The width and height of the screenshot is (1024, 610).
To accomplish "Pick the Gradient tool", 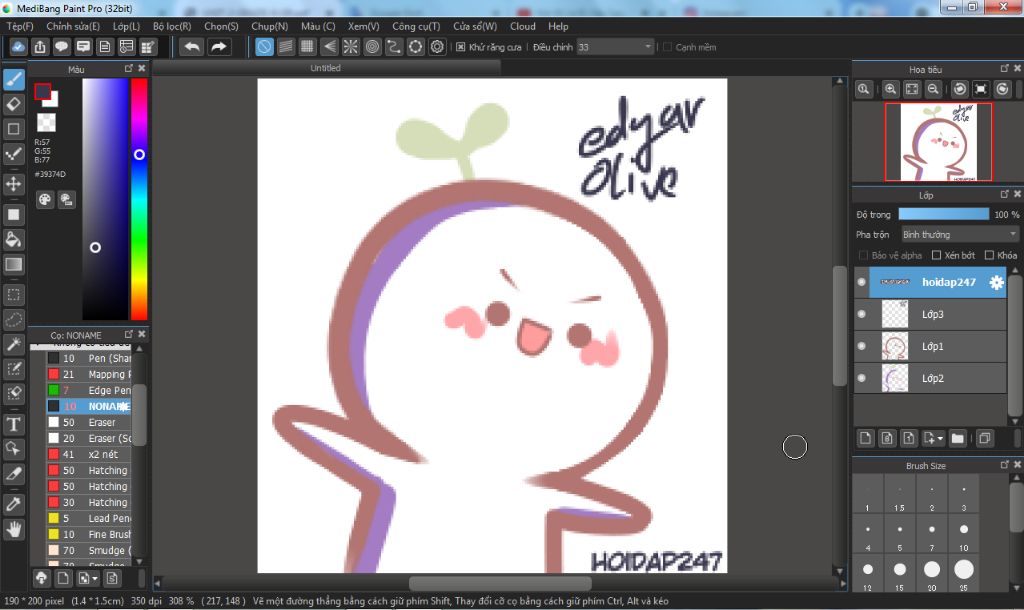I will (x=14, y=265).
